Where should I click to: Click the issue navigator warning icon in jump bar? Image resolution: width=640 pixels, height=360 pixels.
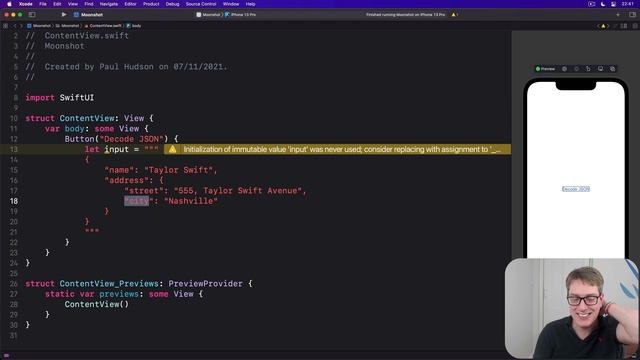click(603, 26)
